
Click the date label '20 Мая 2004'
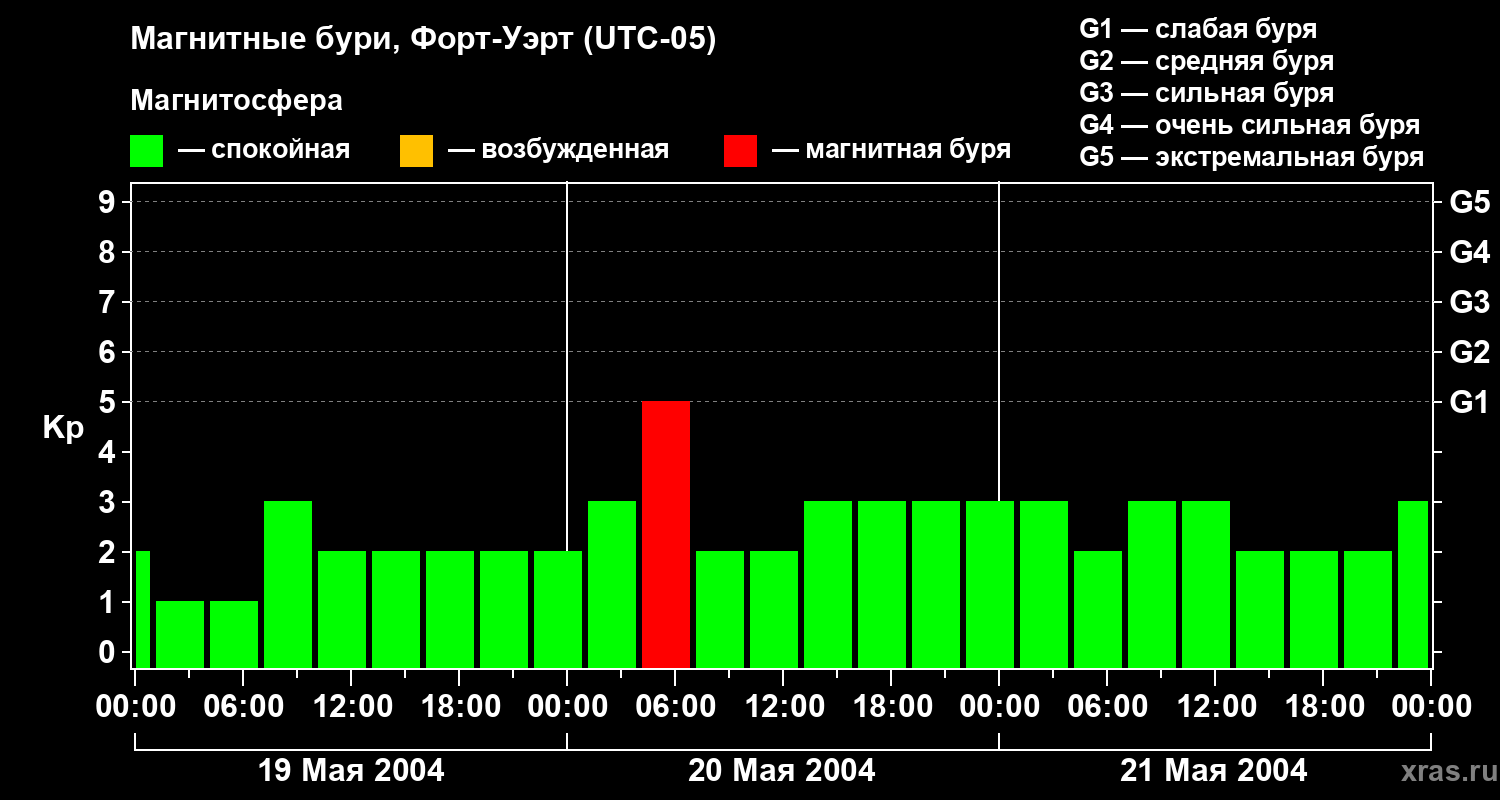782,771
